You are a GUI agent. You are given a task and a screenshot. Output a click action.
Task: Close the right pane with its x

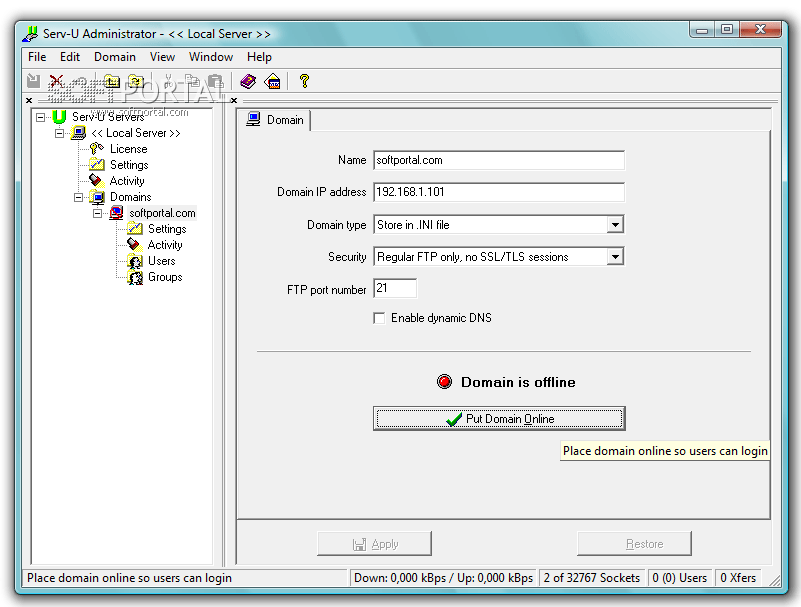pyautogui.click(x=234, y=100)
